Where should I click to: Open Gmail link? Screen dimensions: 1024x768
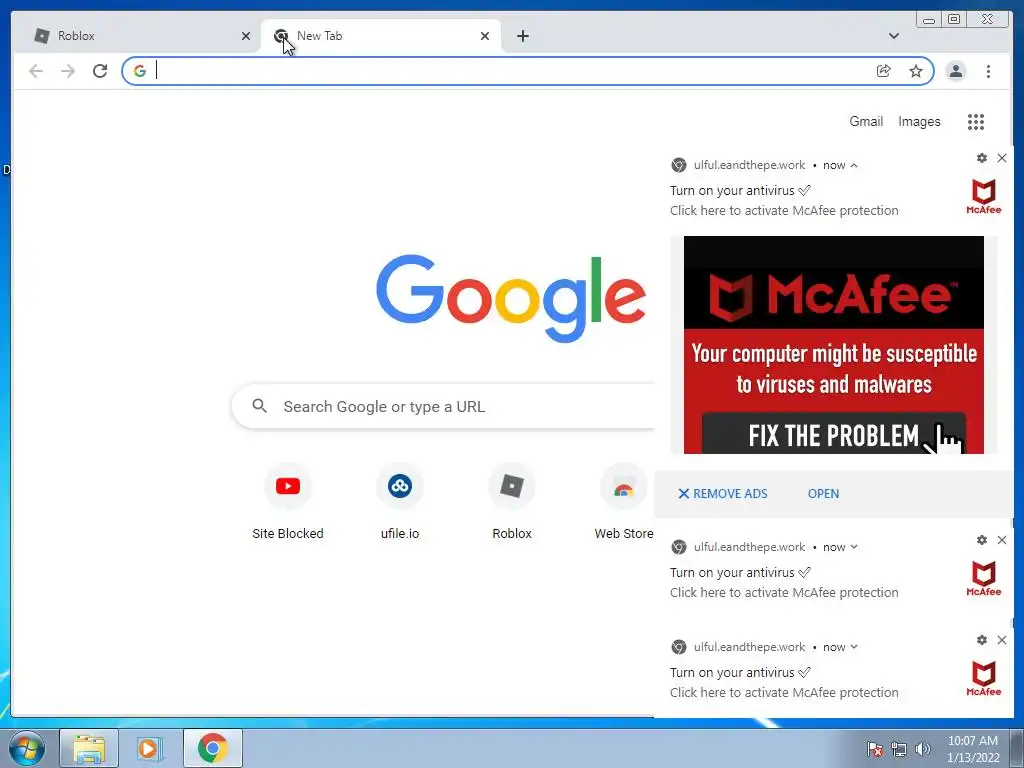click(x=866, y=121)
